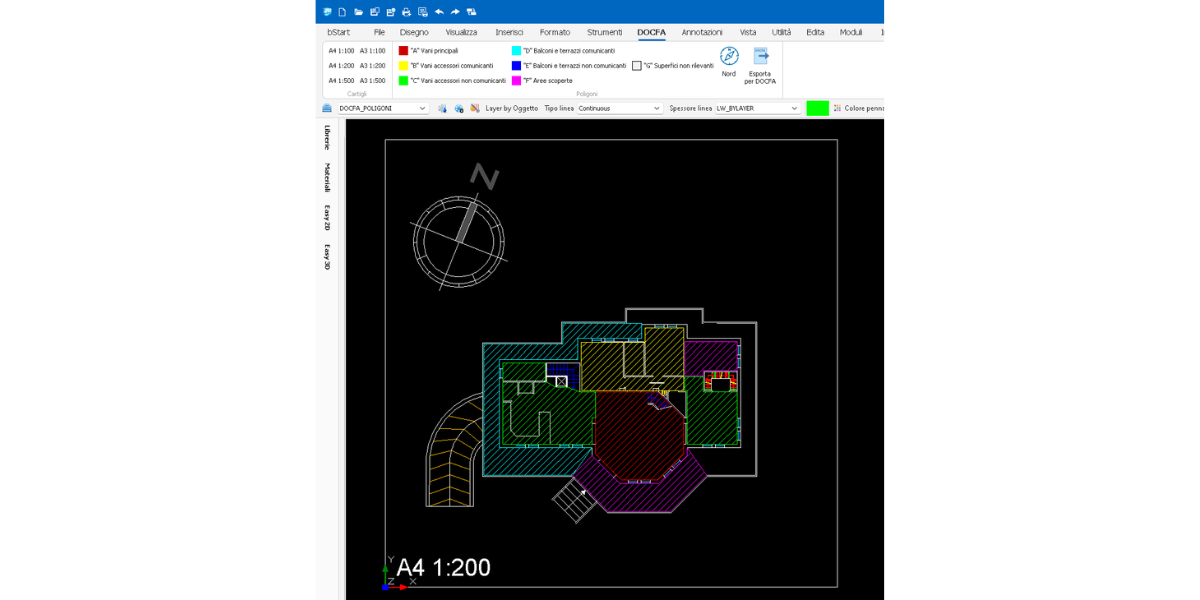The height and width of the screenshot is (600, 1200).
Task: Open the Easy 2D side panel tab
Action: point(327,217)
